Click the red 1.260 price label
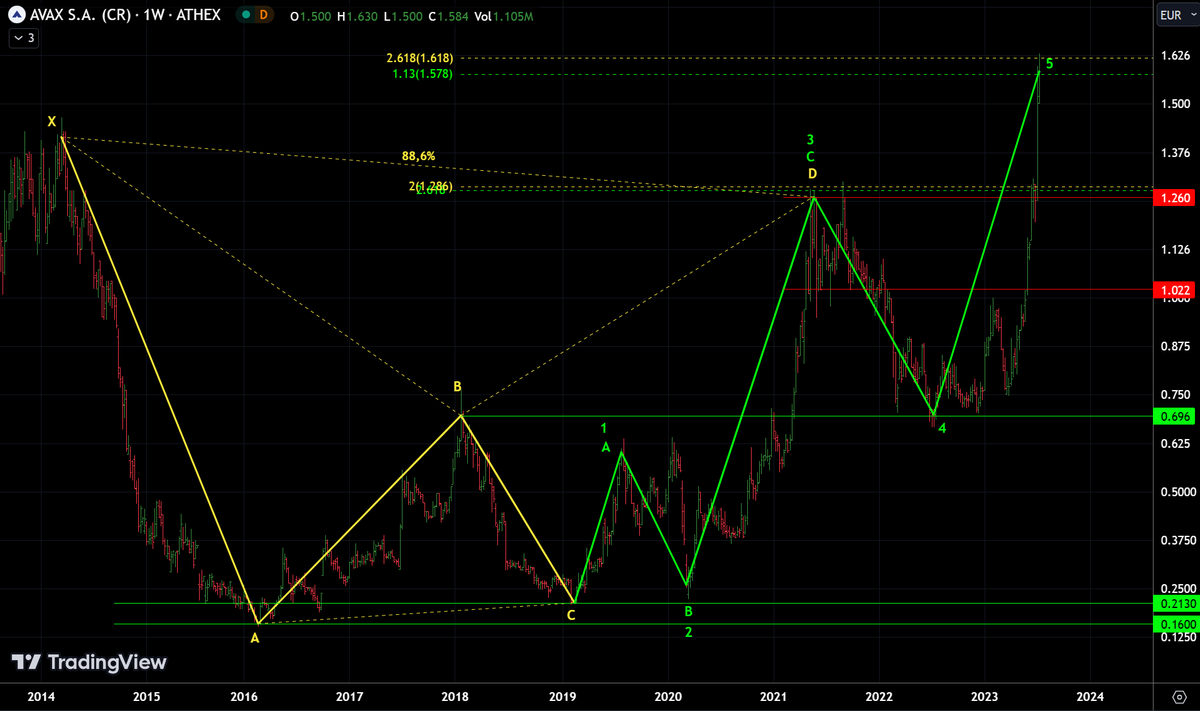Screen dimensions: 1200x711 point(1175,198)
